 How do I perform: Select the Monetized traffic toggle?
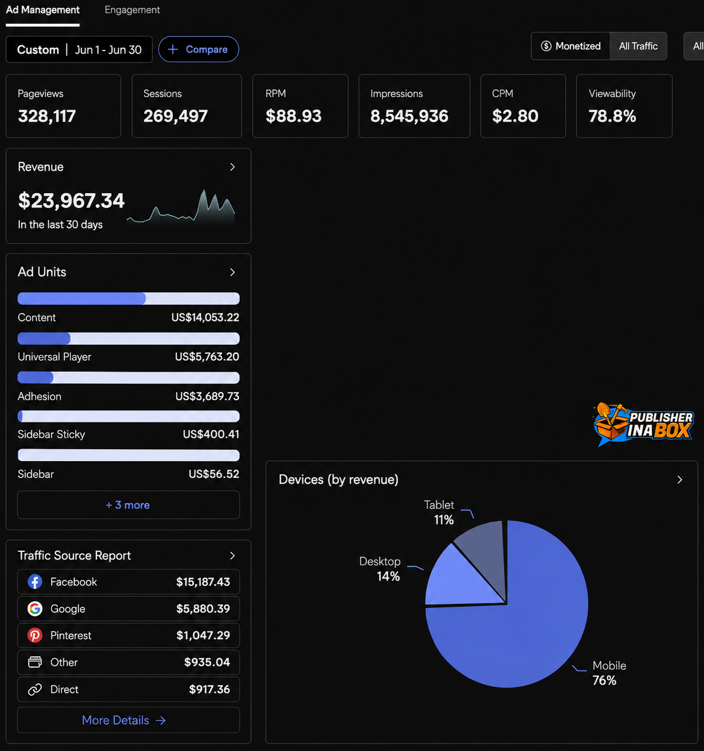(570, 46)
